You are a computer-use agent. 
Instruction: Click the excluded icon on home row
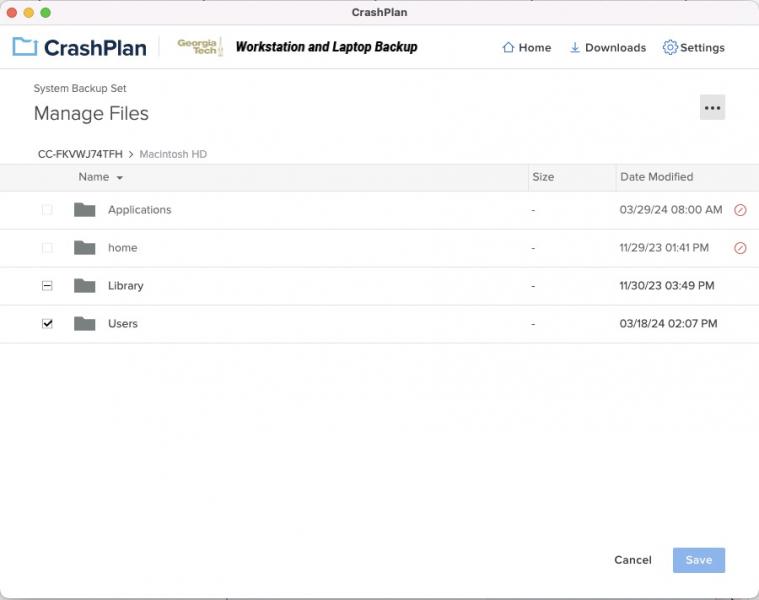click(740, 248)
